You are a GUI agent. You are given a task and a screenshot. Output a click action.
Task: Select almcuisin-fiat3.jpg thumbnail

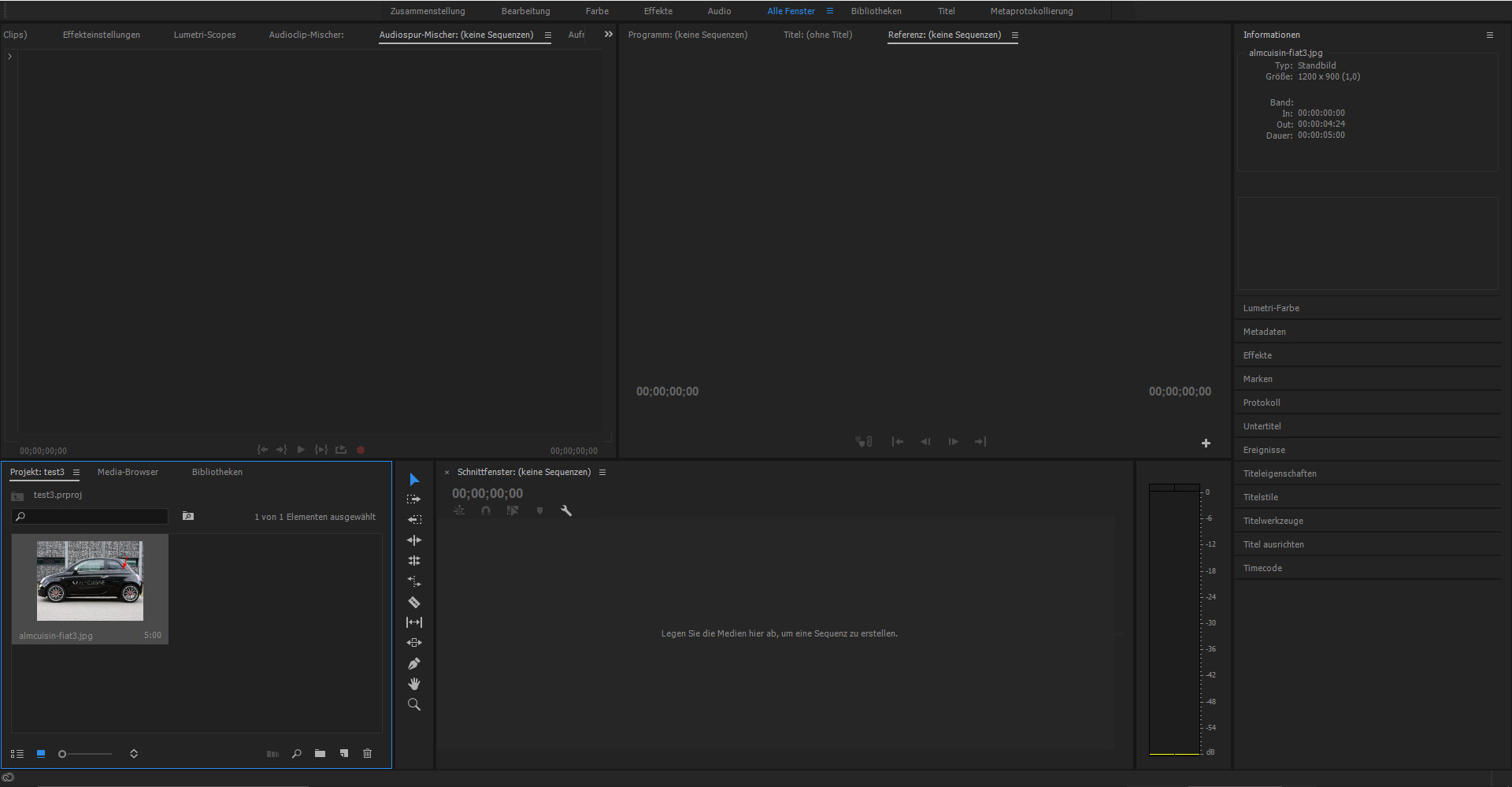point(90,581)
